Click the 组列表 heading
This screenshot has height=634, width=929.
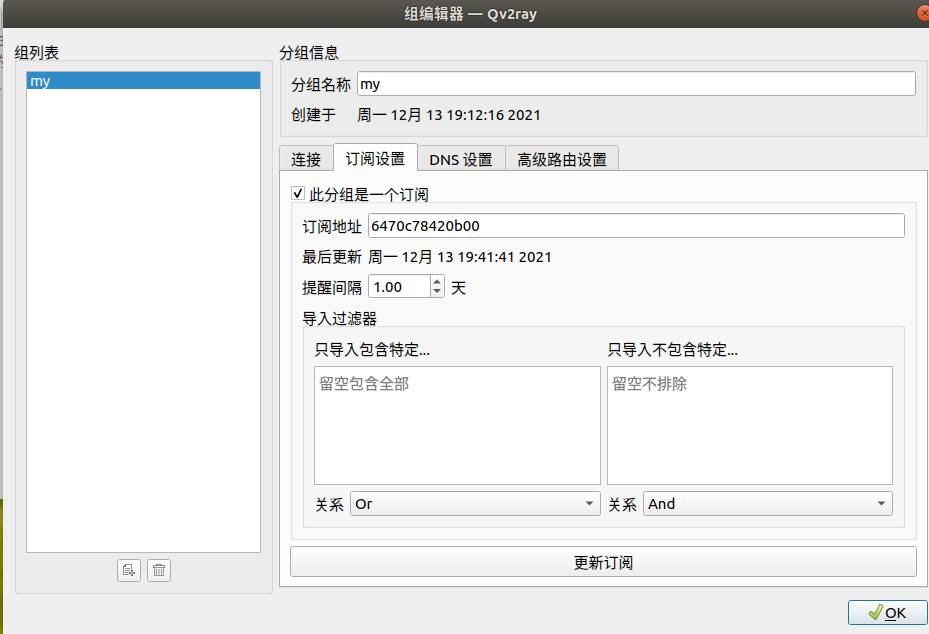pyautogui.click(x=37, y=53)
